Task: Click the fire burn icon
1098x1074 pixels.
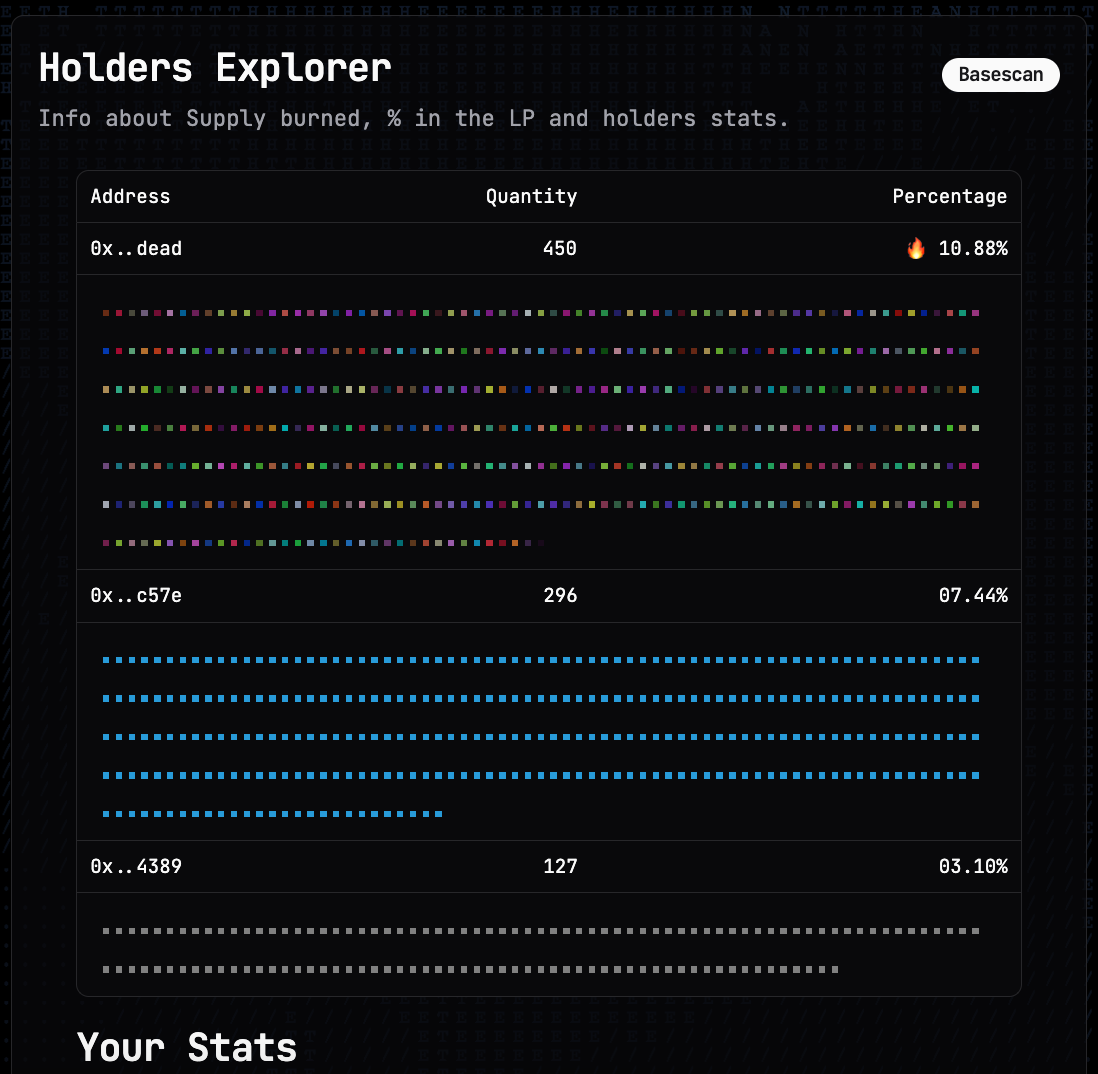Action: (916, 249)
